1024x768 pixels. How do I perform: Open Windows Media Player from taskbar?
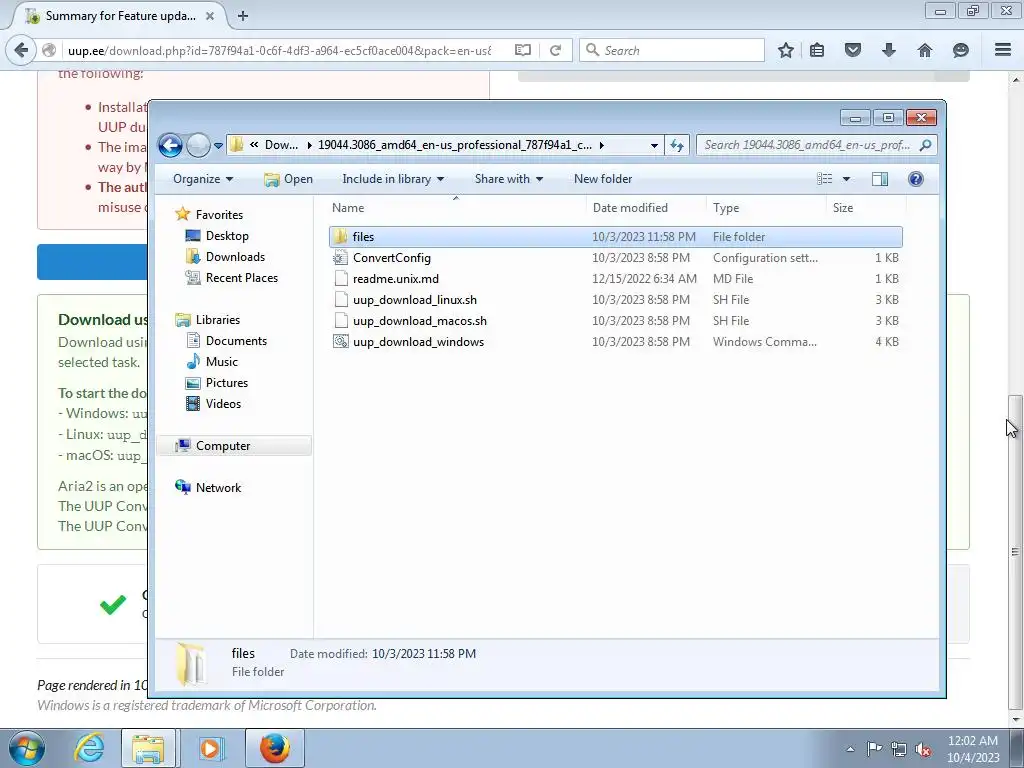click(210, 748)
